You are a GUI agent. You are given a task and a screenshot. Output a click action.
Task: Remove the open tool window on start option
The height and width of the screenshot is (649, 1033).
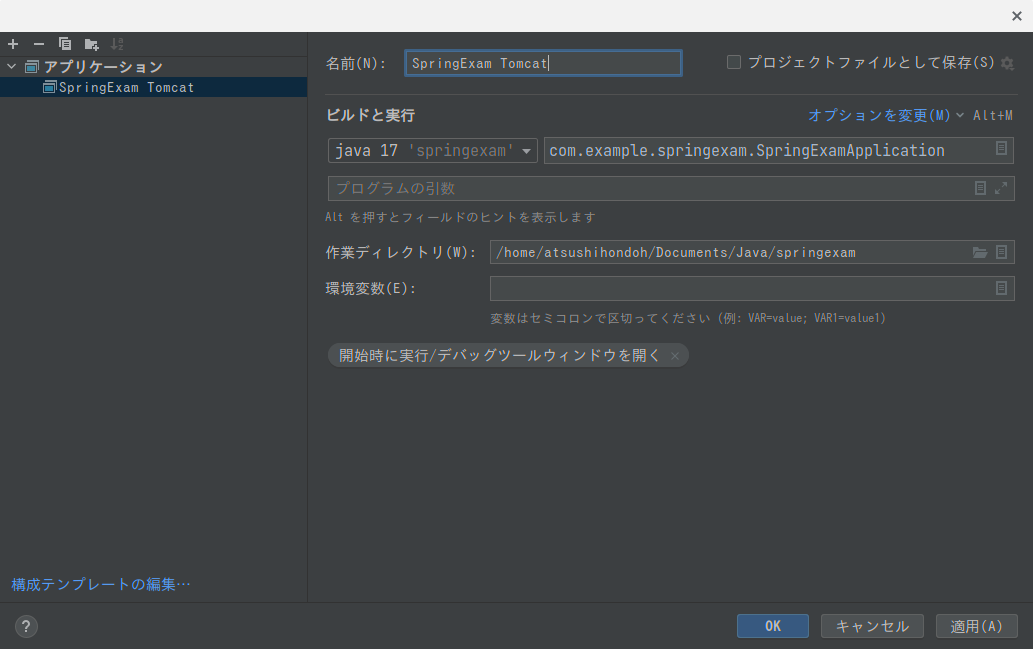tap(676, 355)
